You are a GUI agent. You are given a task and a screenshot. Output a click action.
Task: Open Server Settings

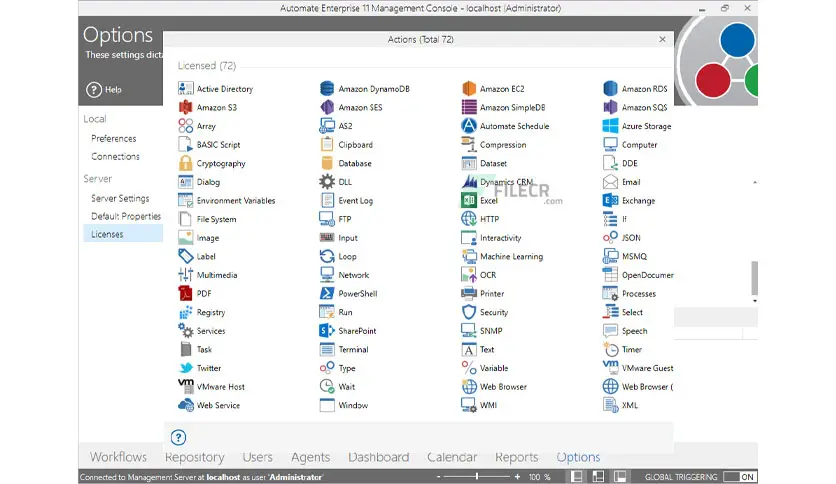pos(120,198)
